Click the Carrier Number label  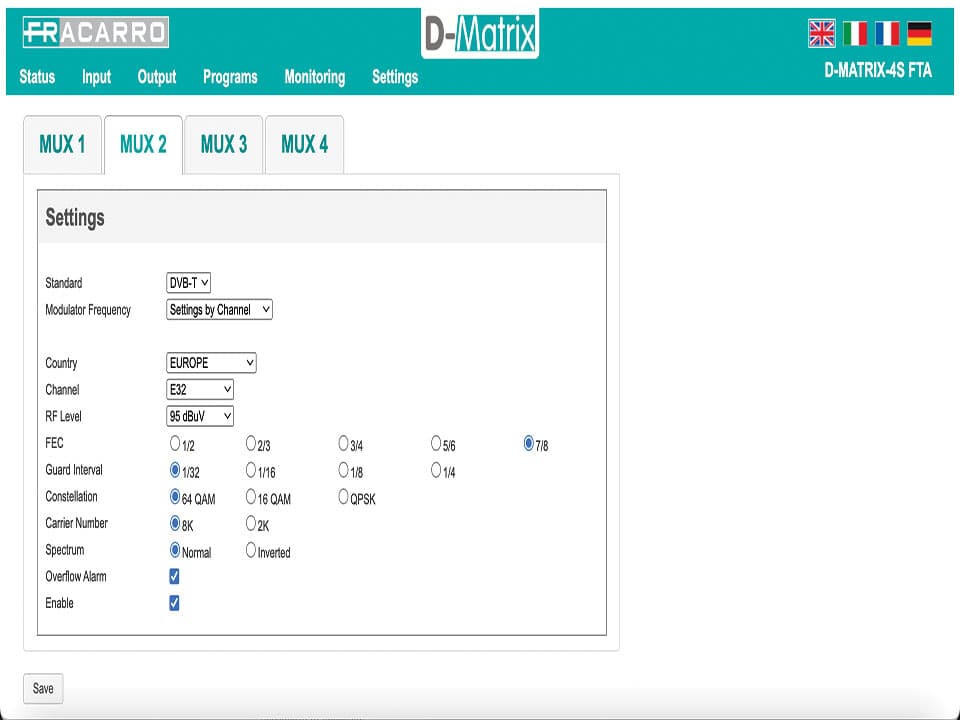click(77, 523)
